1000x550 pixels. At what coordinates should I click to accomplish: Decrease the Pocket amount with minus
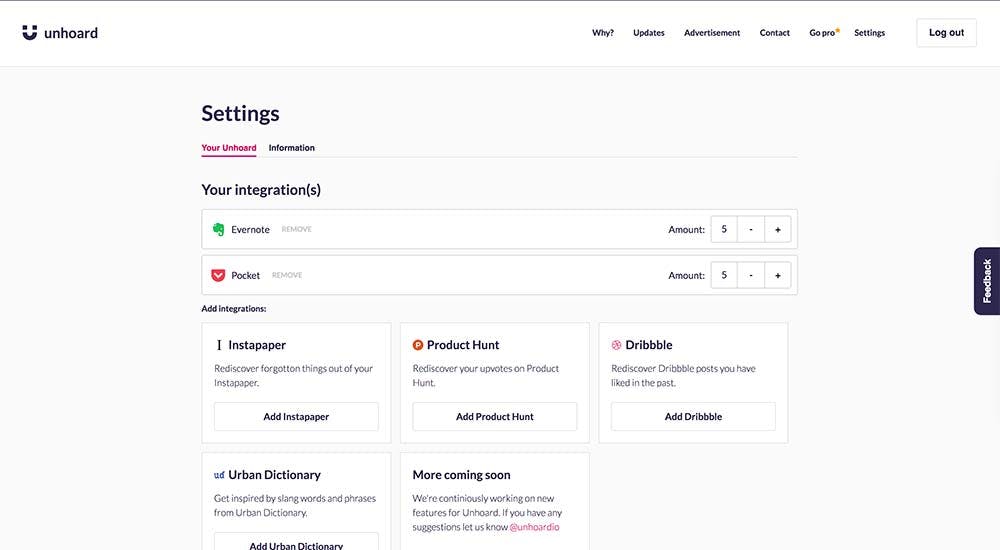tap(751, 275)
